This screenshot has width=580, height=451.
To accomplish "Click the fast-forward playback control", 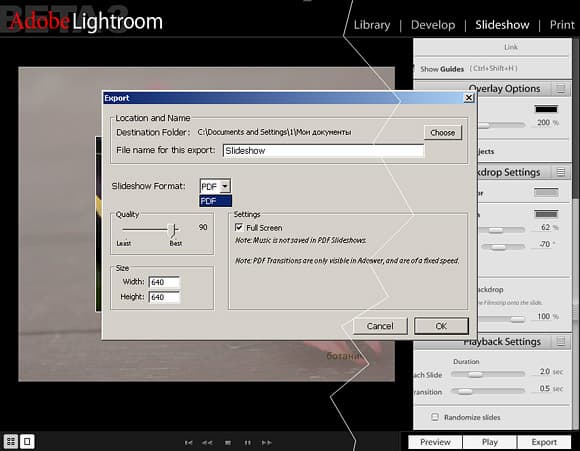I will [x=267, y=442].
